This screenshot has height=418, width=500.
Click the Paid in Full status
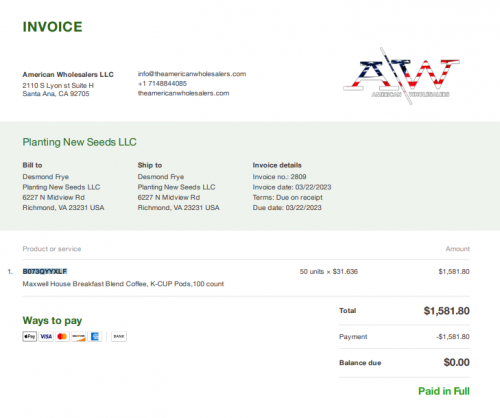444,391
